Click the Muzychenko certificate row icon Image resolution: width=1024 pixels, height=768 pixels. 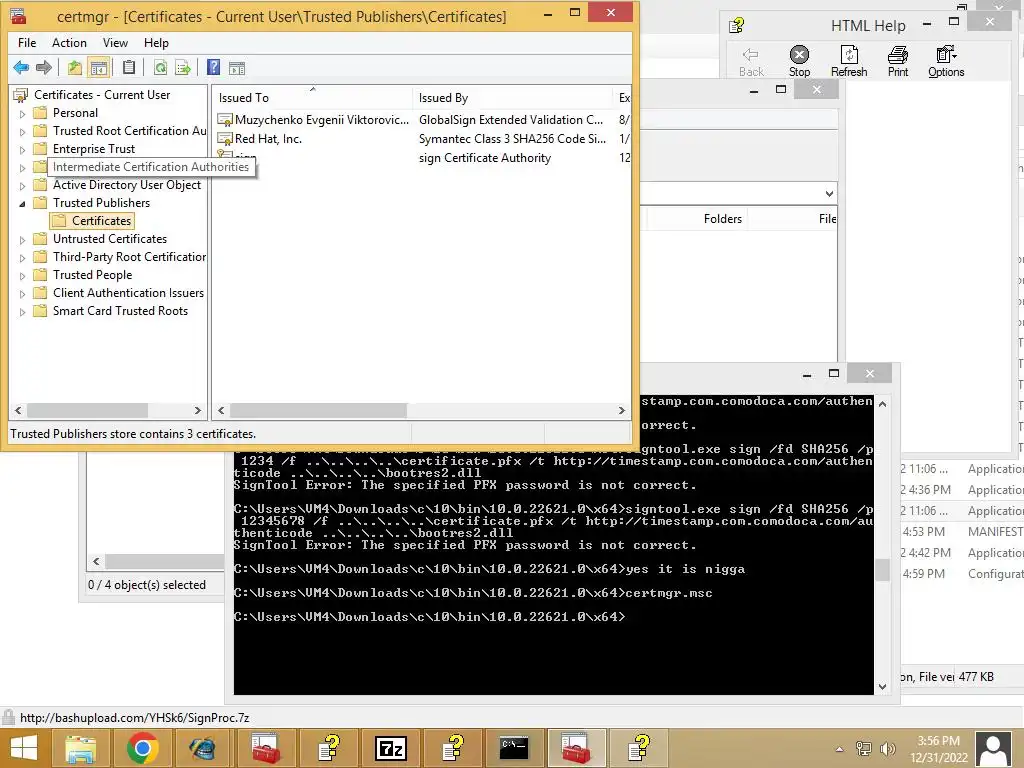(x=225, y=120)
